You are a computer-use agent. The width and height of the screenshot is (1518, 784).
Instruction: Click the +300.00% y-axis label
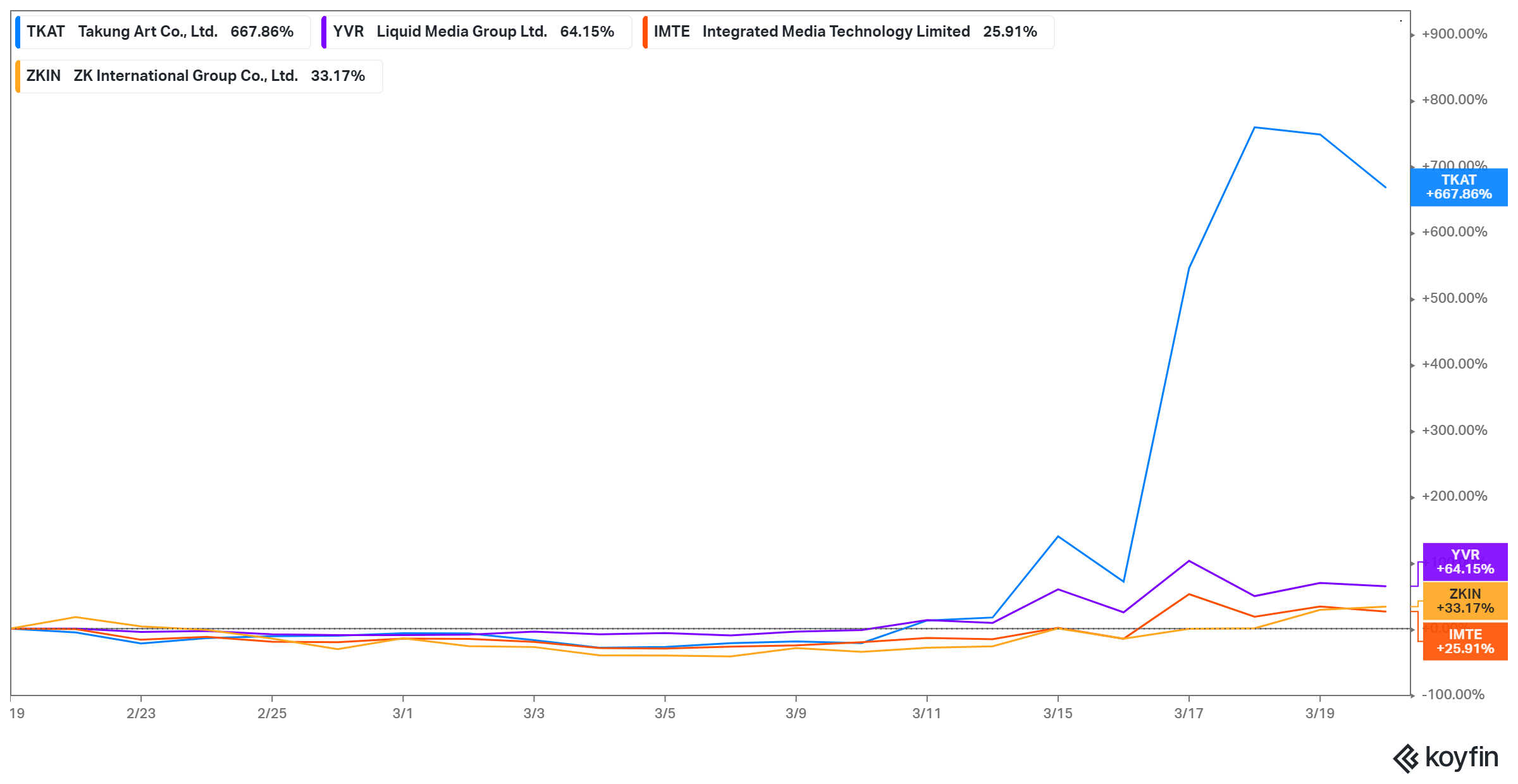(1454, 431)
